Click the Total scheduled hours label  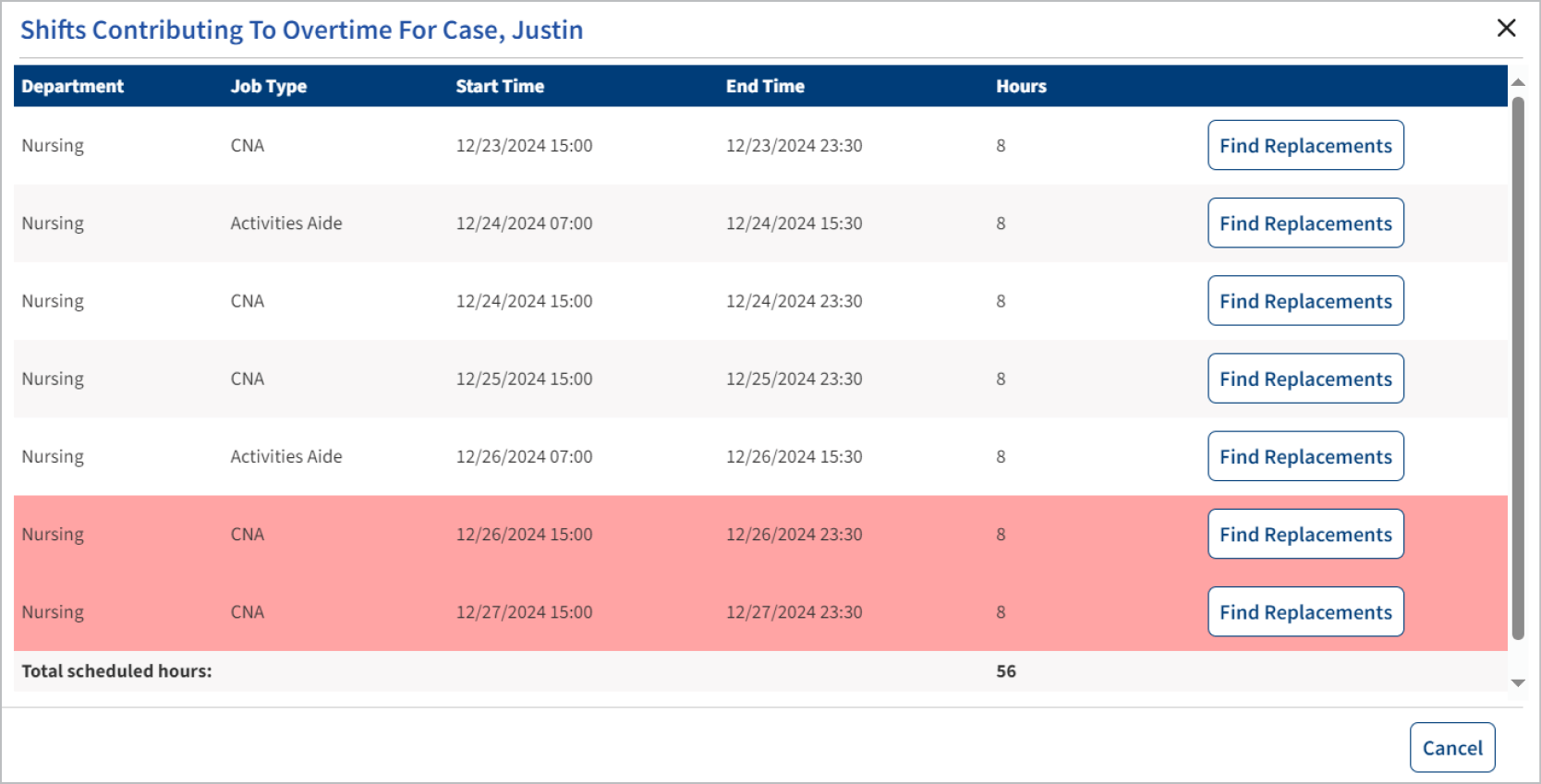(x=116, y=671)
